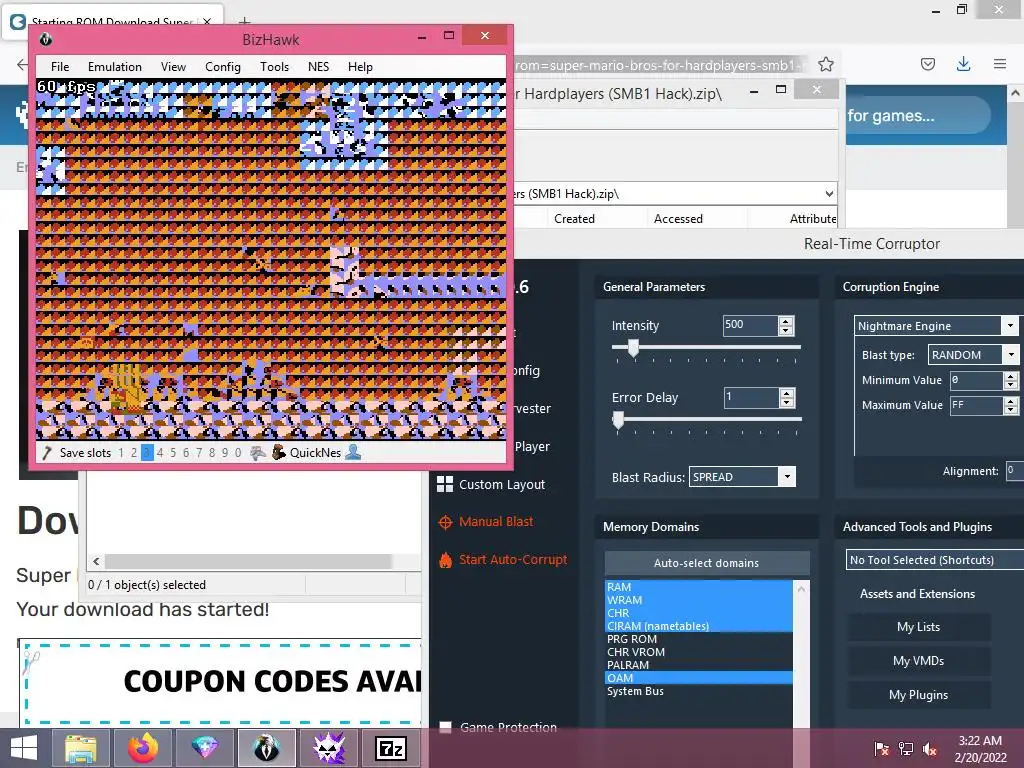Screen dimensions: 1024x768
Task: Select CHR memory domain
Action: (x=699, y=613)
